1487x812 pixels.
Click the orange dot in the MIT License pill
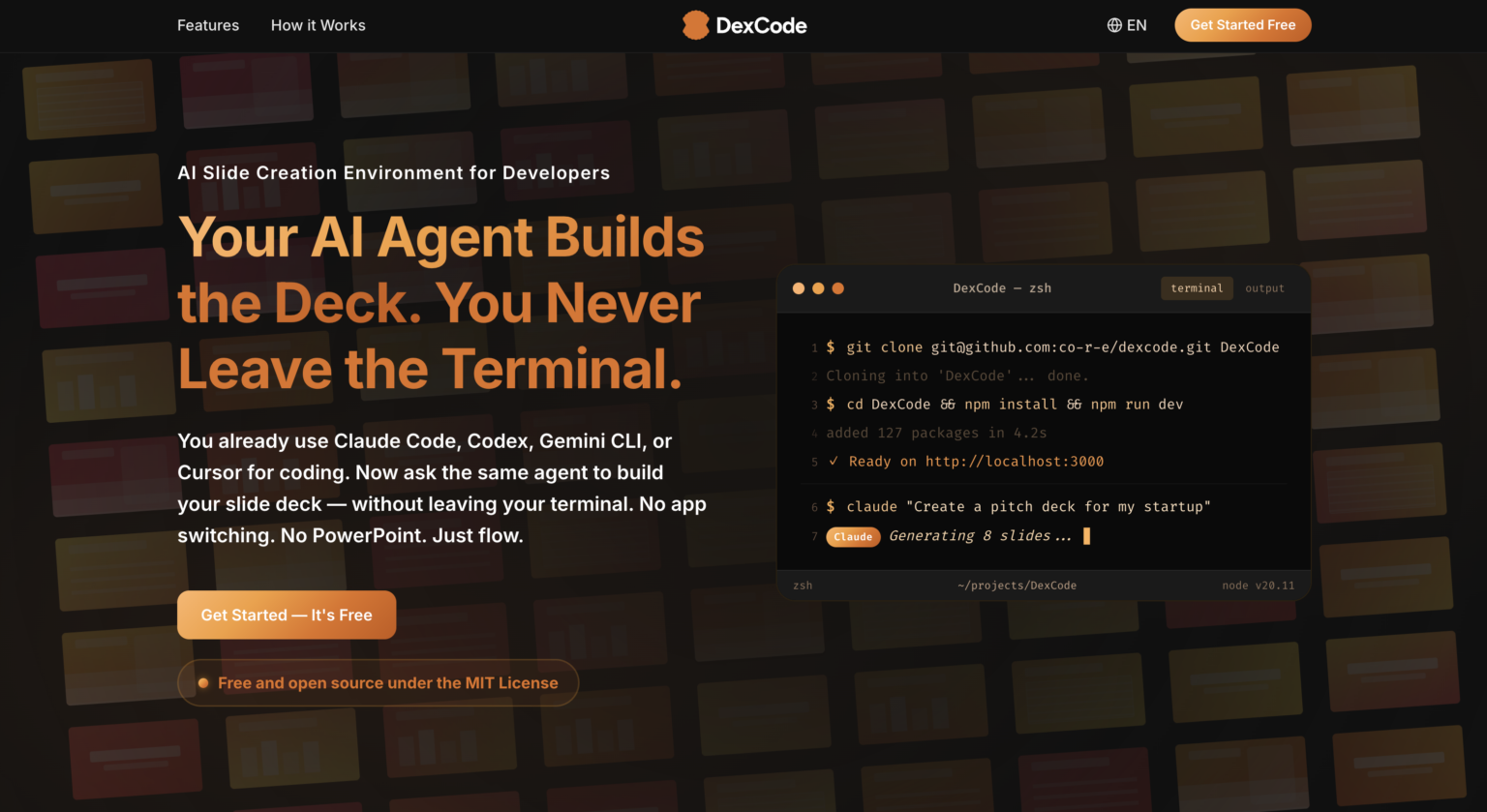click(203, 682)
